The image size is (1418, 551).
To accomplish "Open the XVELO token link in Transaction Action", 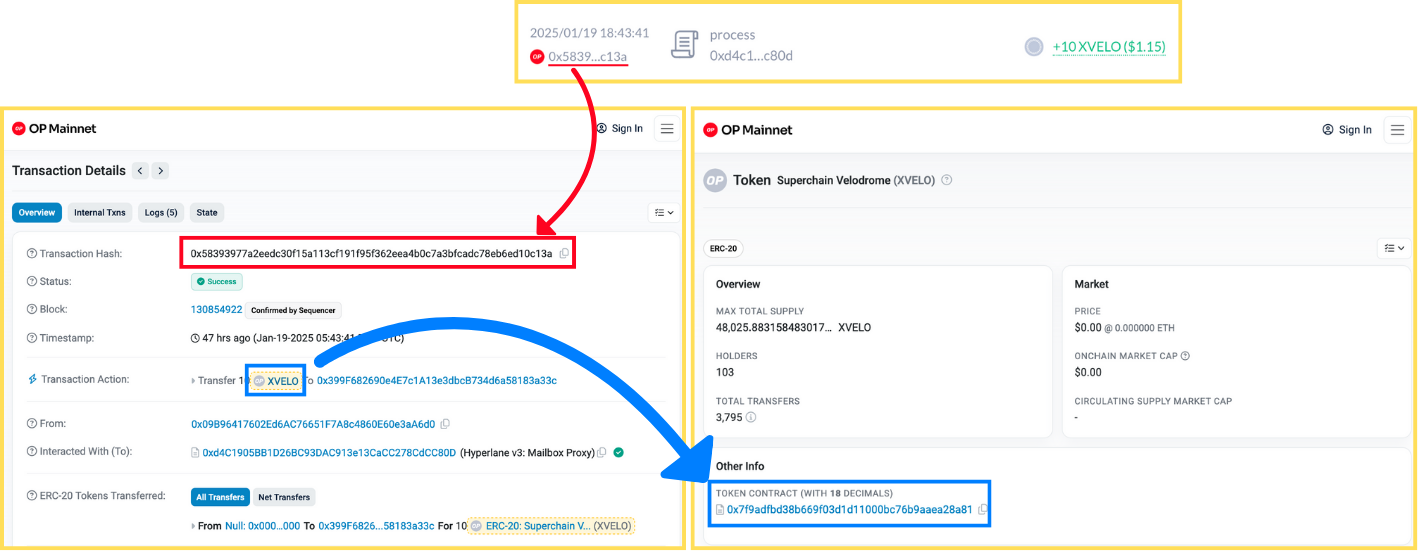I will [276, 381].
